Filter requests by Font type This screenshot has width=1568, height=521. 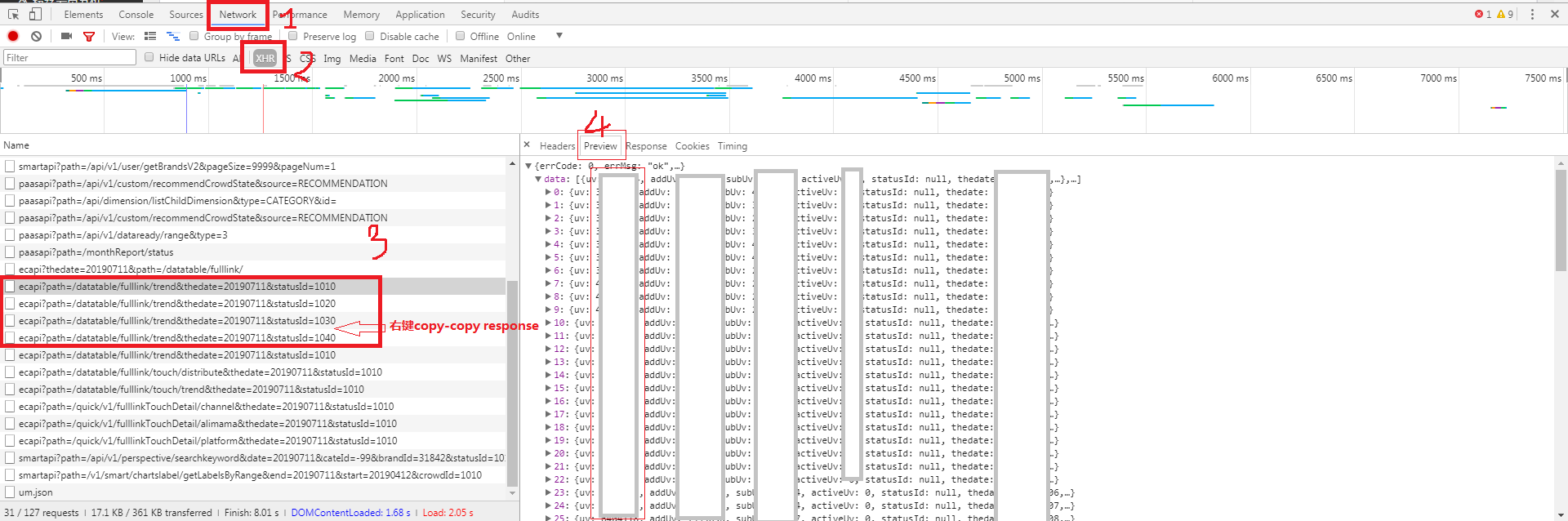(x=394, y=59)
